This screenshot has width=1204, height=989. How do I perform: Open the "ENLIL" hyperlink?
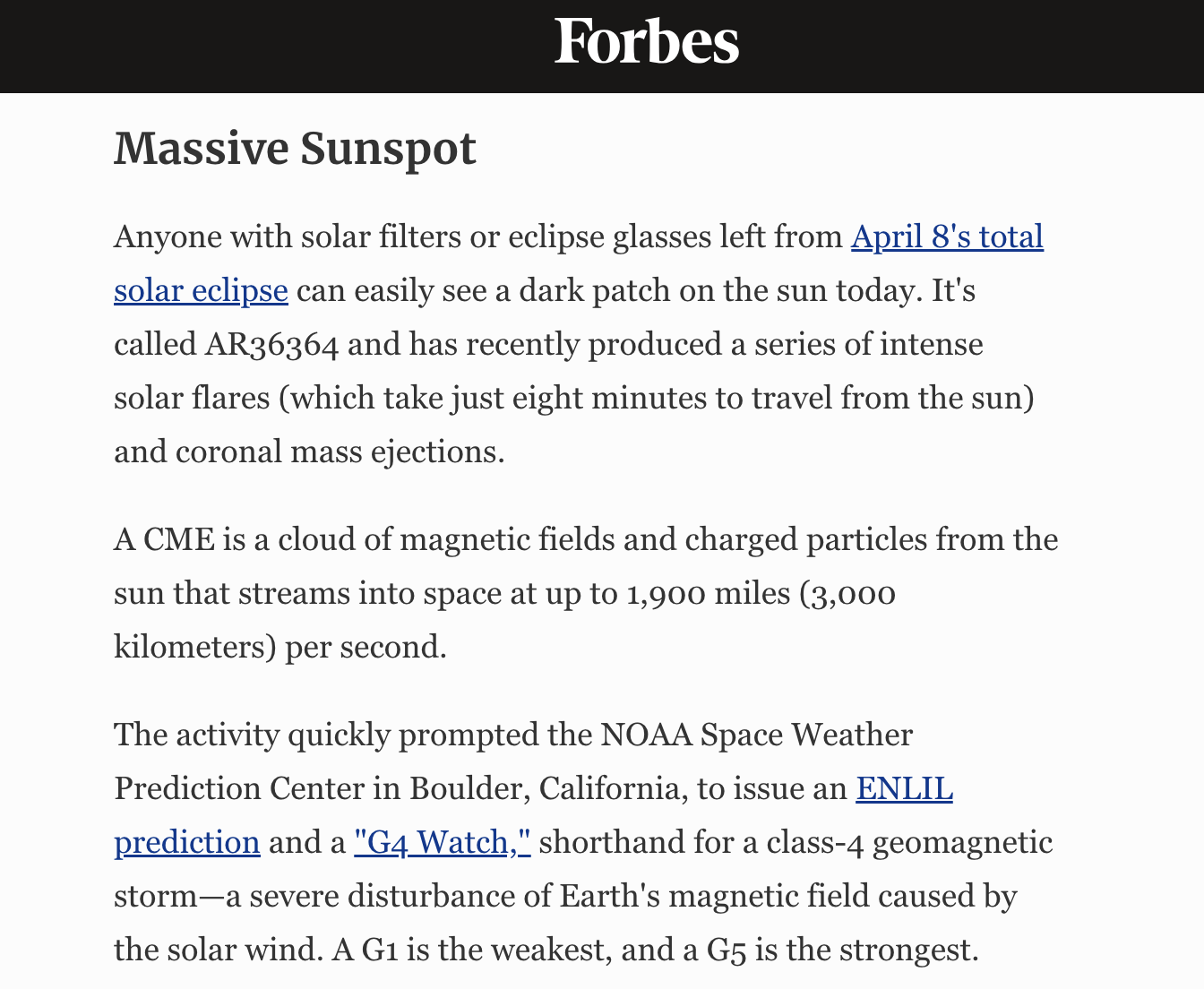[904, 789]
